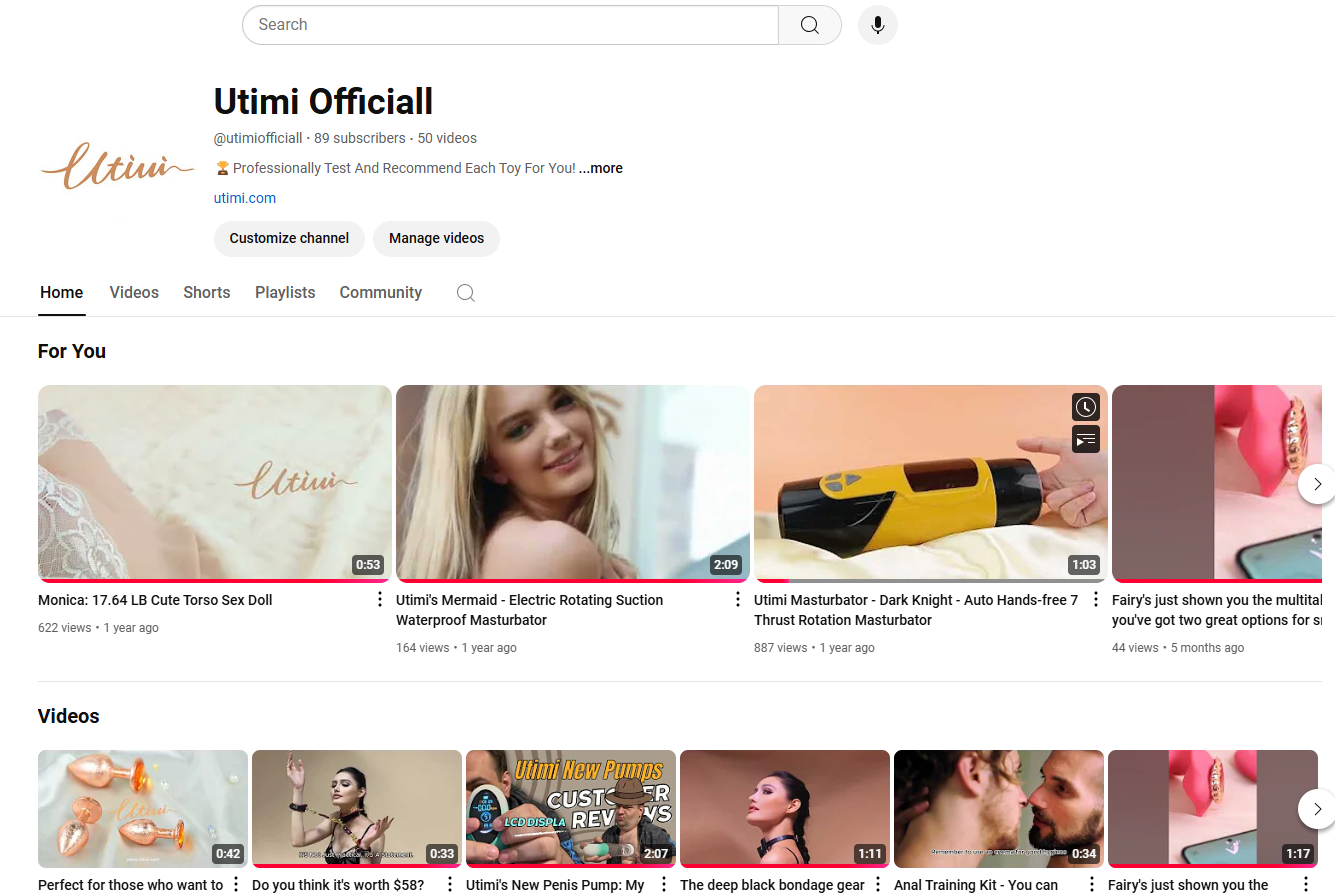Viewport: 1335px width, 894px height.
Task: Click 'The deep black bondage gear' title
Action: point(772,885)
